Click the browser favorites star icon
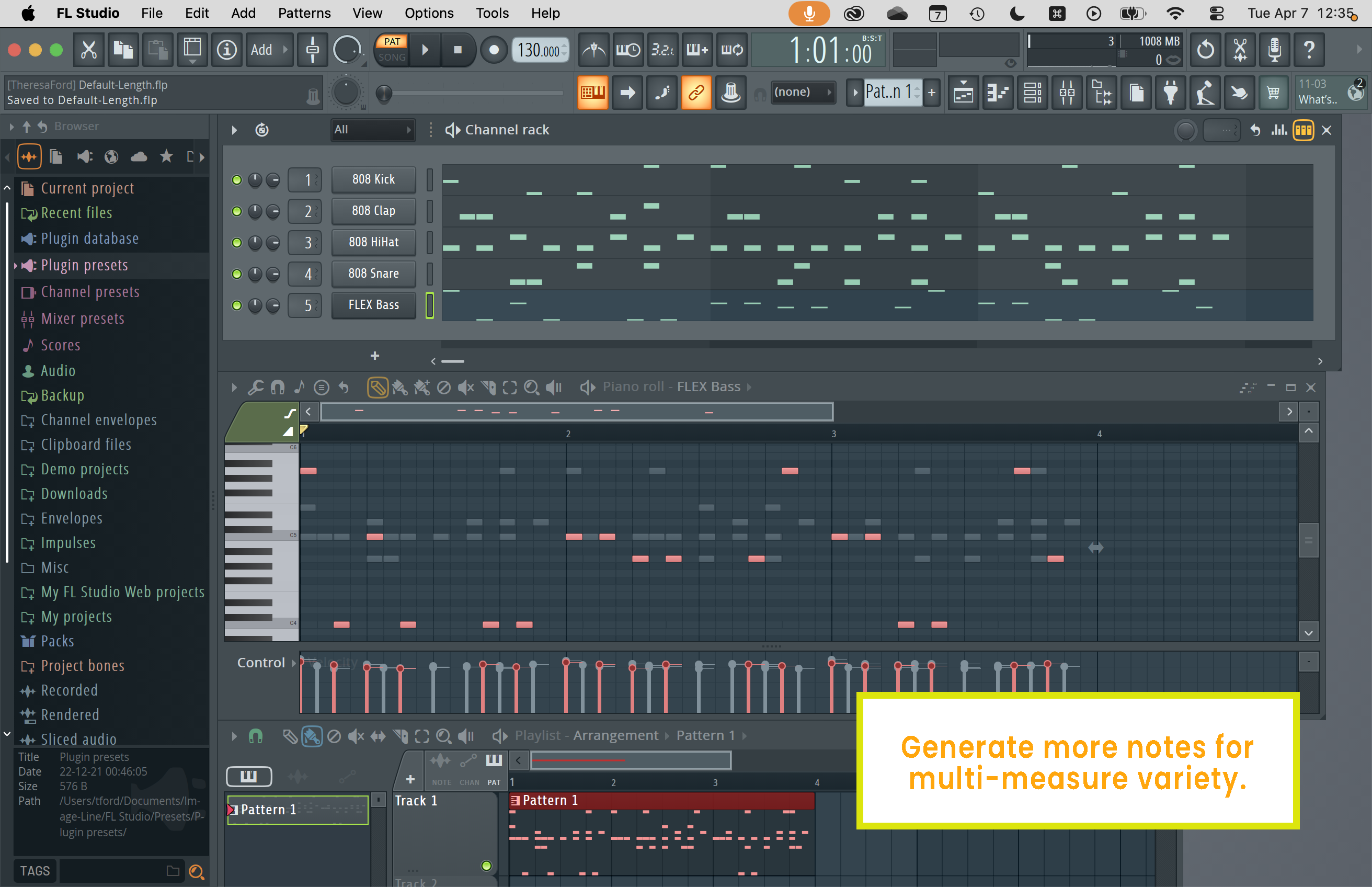The width and height of the screenshot is (1372, 887). (166, 156)
